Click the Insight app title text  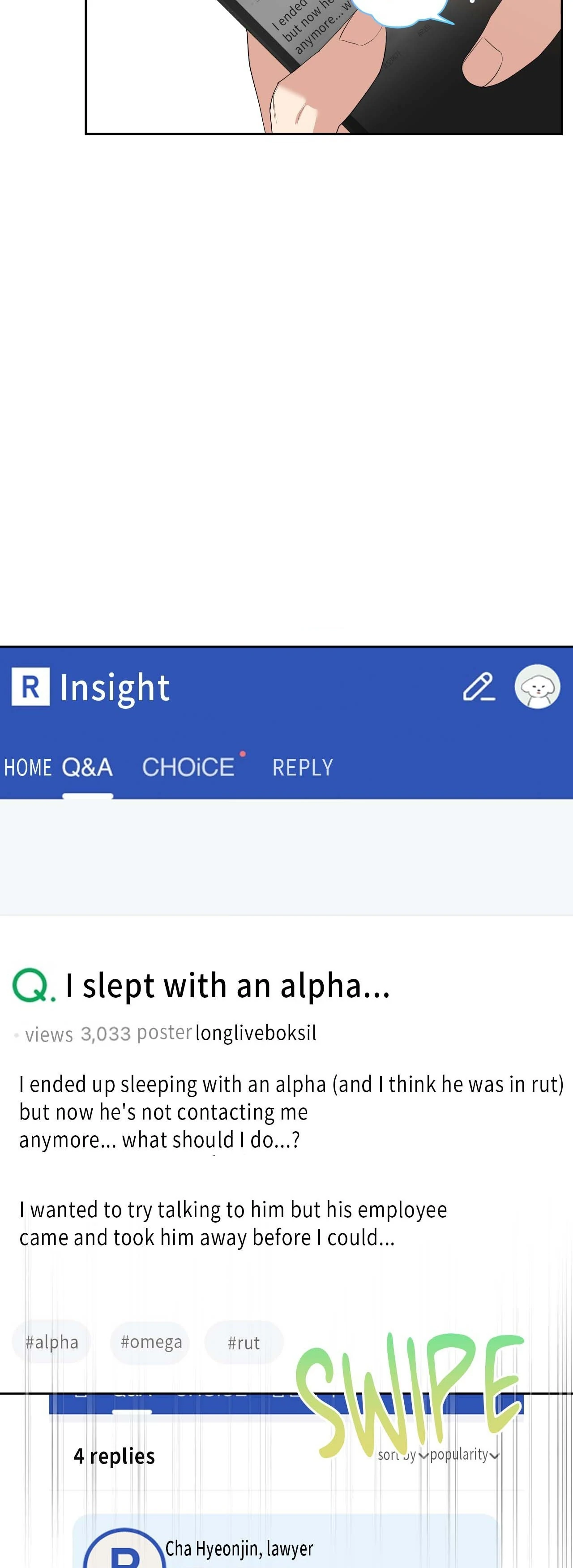(114, 688)
